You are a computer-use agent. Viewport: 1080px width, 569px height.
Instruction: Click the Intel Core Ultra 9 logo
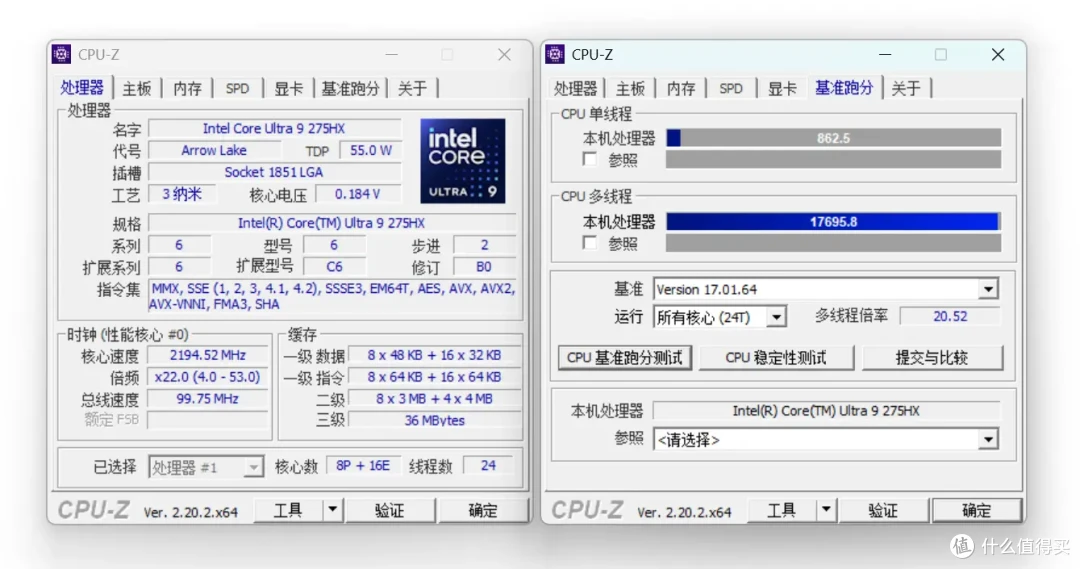click(463, 161)
